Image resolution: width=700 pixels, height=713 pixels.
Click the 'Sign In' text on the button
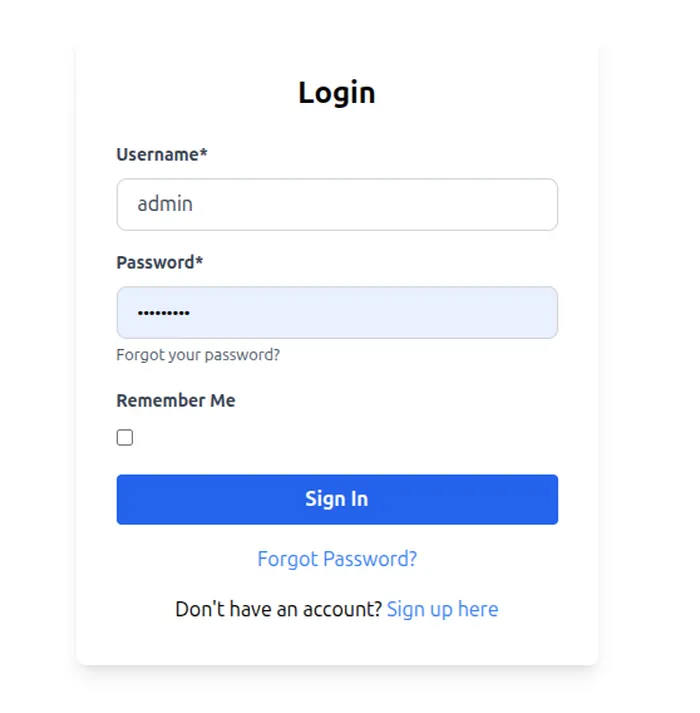337,499
